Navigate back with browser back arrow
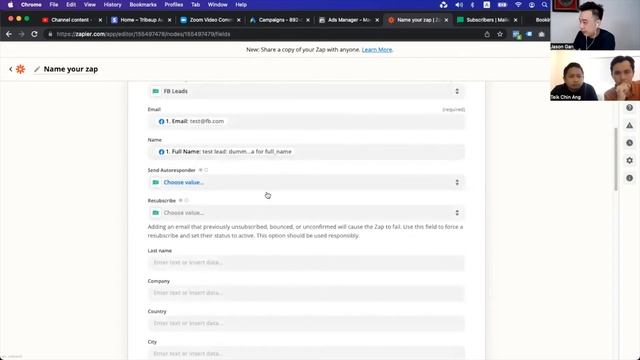 [x=9, y=34]
